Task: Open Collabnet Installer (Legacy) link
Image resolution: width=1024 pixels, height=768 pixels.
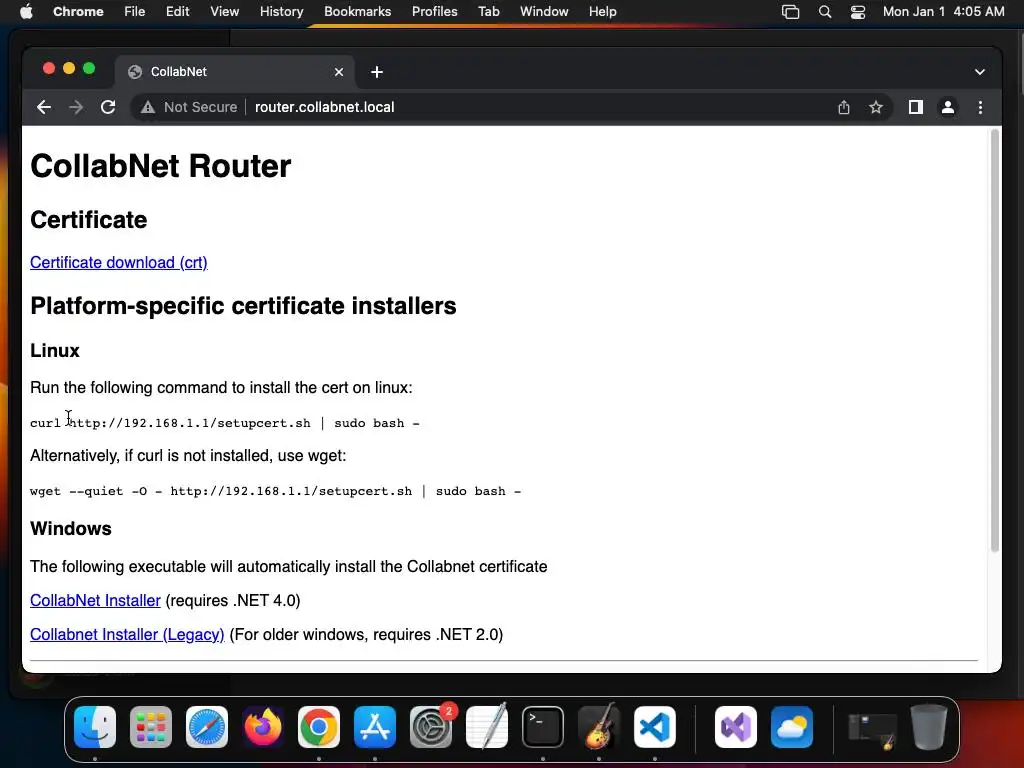Action: point(127,635)
